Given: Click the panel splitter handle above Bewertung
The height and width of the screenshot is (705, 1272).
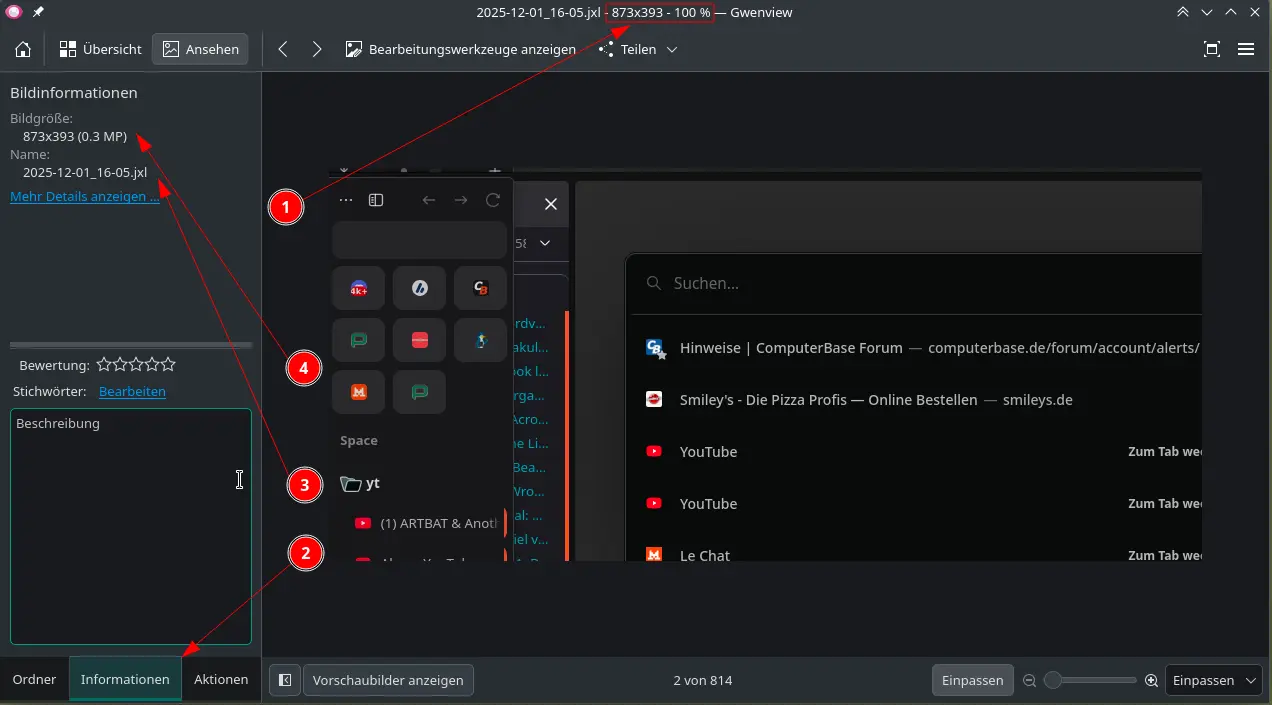Looking at the screenshot, I should point(131,345).
